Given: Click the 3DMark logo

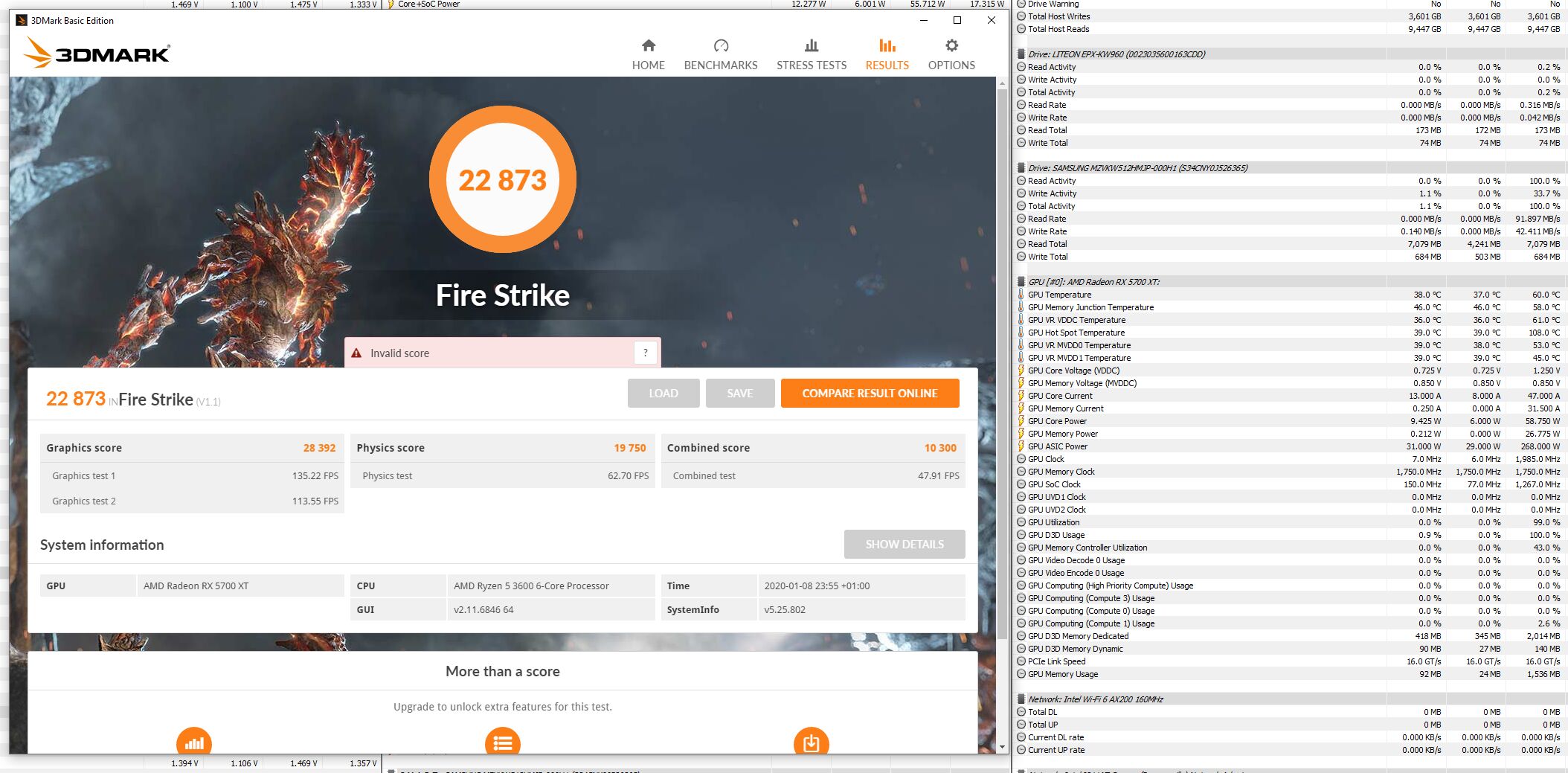Looking at the screenshot, I should (97, 53).
